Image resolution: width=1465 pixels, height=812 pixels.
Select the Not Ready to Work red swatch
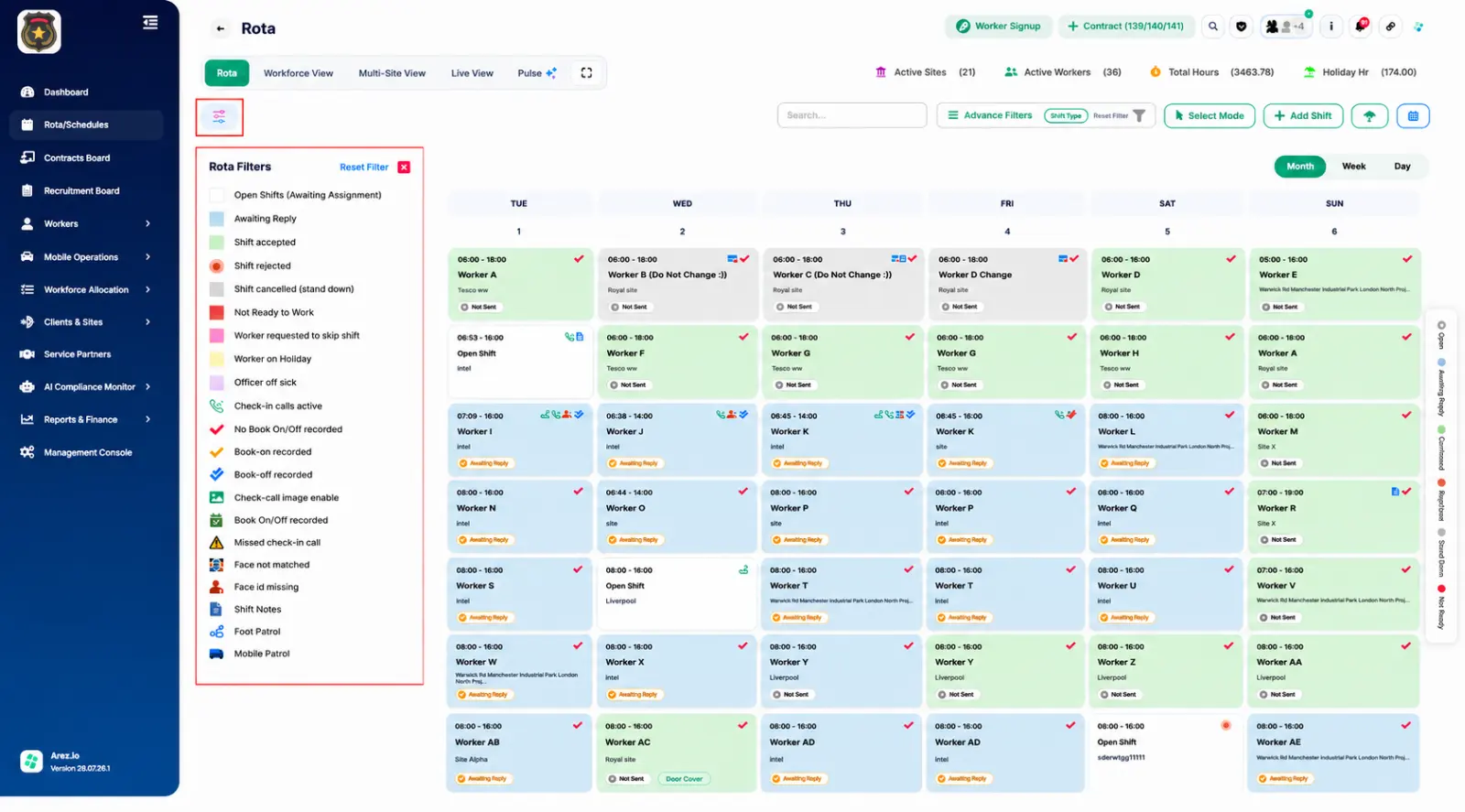click(217, 312)
